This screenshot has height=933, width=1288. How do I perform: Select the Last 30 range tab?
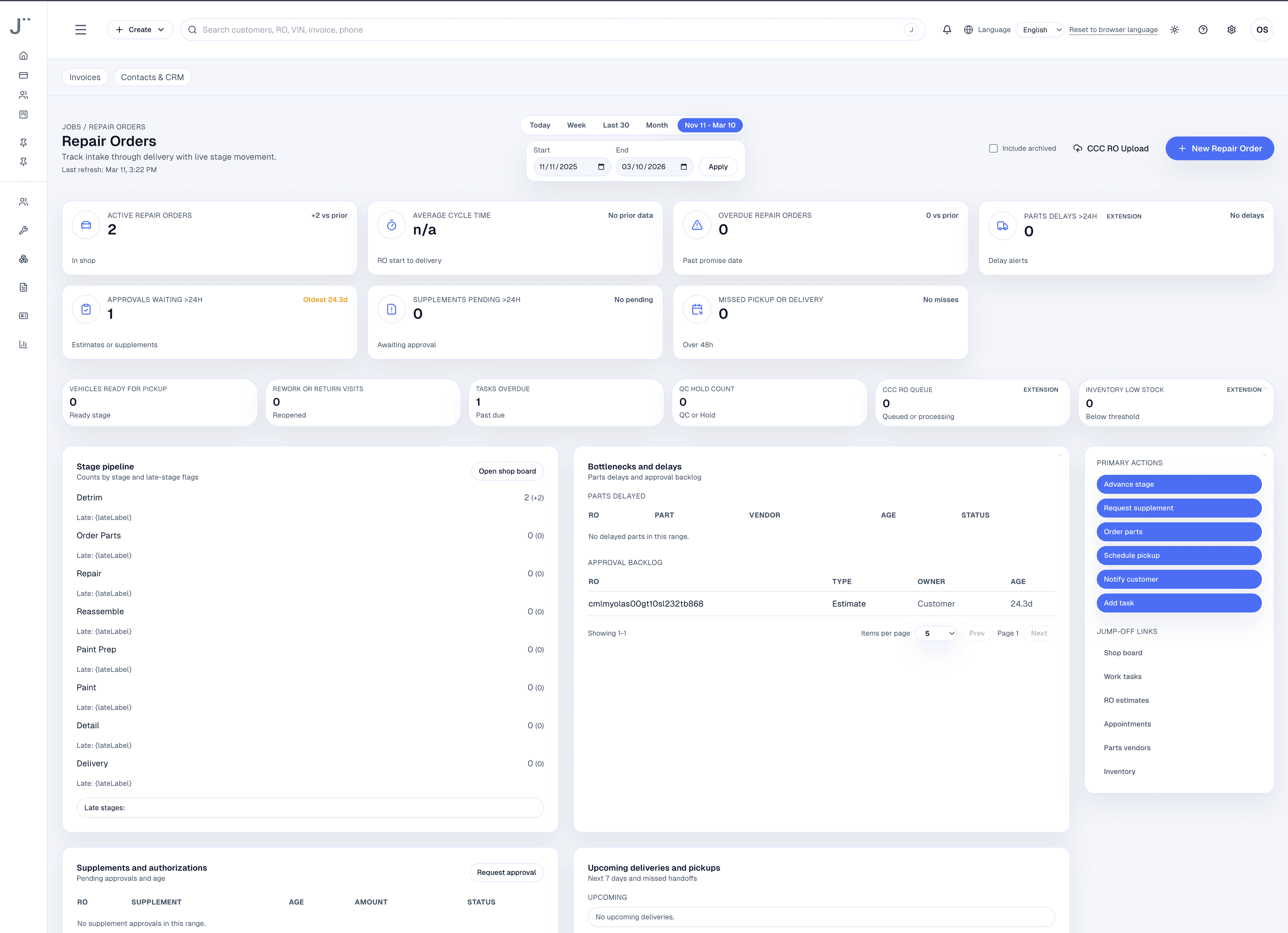(615, 125)
